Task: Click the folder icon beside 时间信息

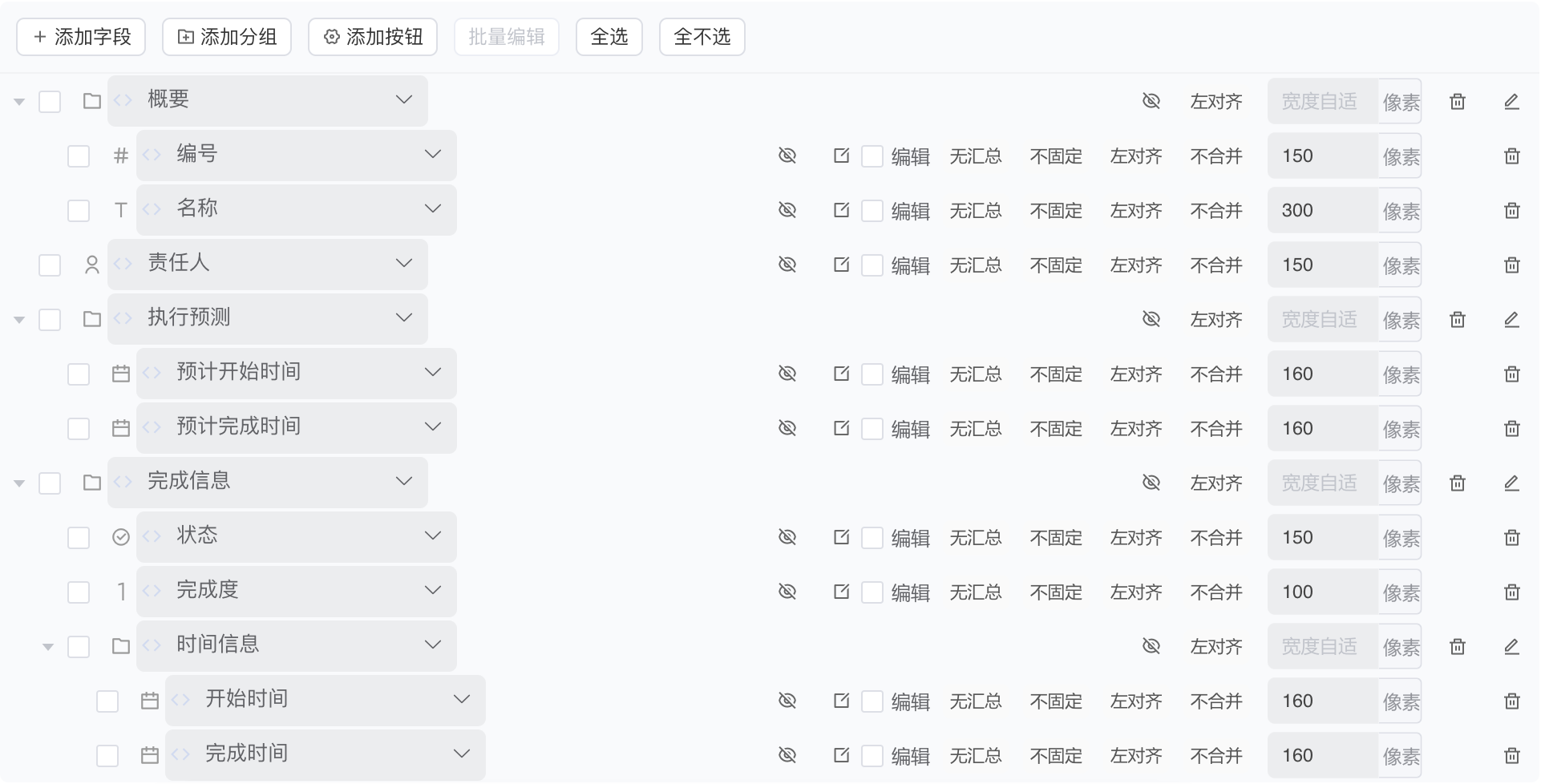Action: pyautogui.click(x=120, y=645)
